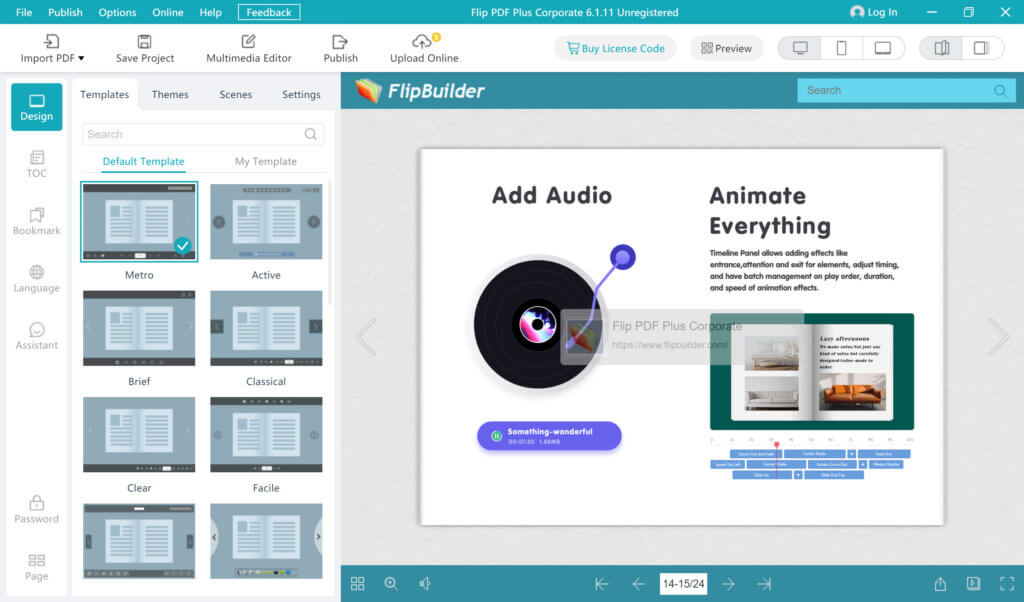This screenshot has height=602, width=1024.
Task: Flip to previous page with left arrow
Action: click(366, 337)
